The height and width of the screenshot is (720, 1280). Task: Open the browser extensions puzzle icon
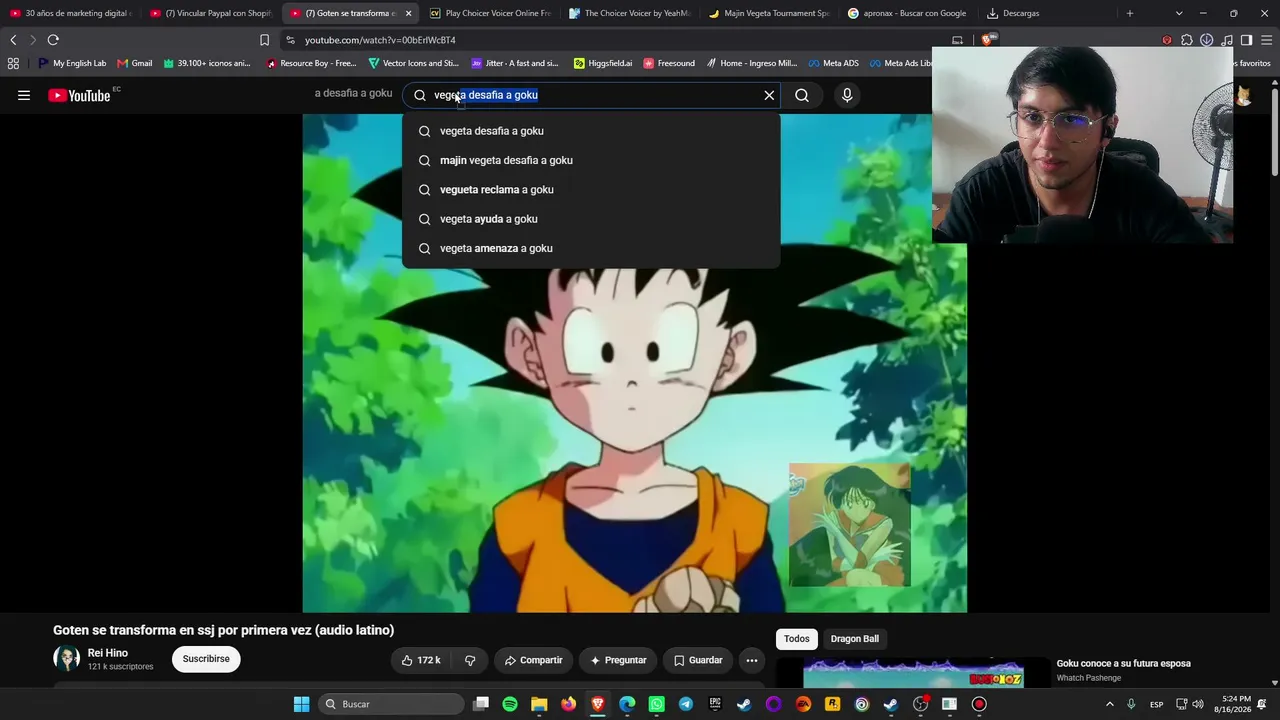(x=1187, y=40)
